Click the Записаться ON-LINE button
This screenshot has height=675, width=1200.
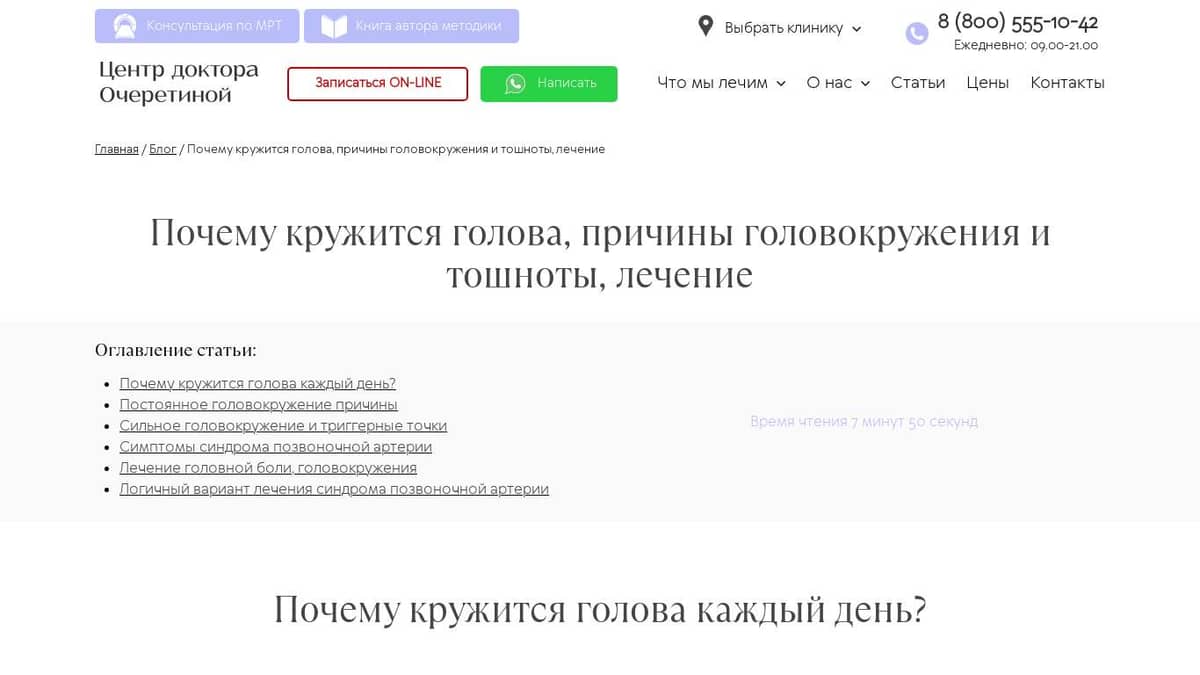click(x=378, y=84)
